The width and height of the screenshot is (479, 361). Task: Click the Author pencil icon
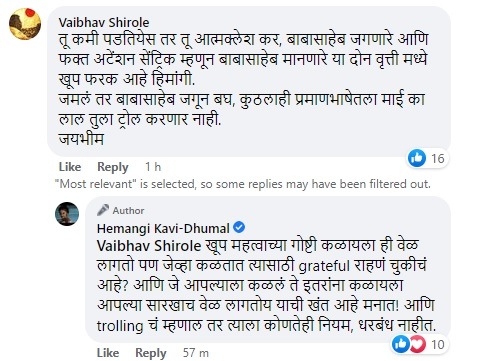[x=103, y=210]
